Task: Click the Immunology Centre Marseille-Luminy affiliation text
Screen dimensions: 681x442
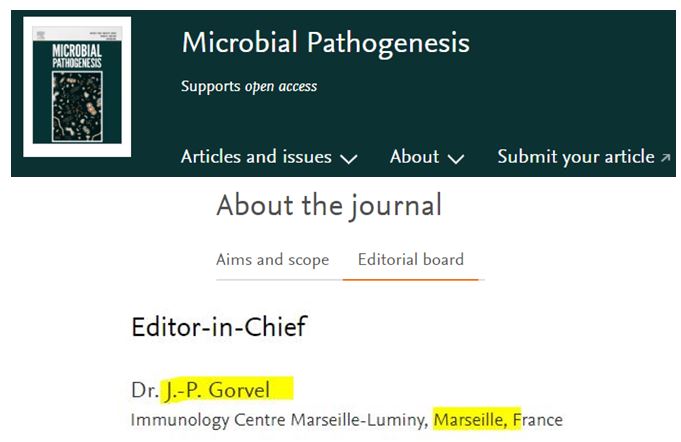Action: click(280, 420)
